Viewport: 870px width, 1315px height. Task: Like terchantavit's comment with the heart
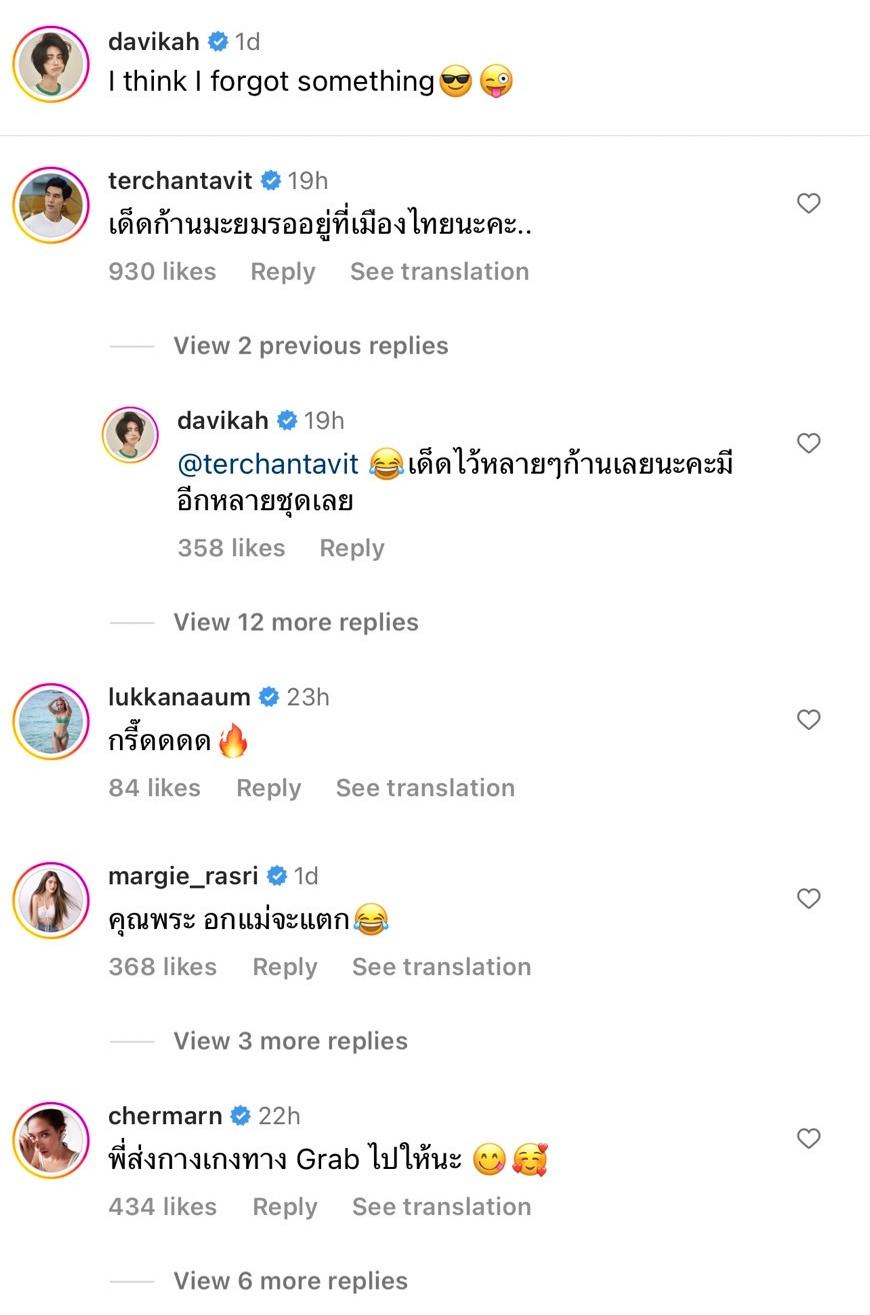[x=808, y=204]
